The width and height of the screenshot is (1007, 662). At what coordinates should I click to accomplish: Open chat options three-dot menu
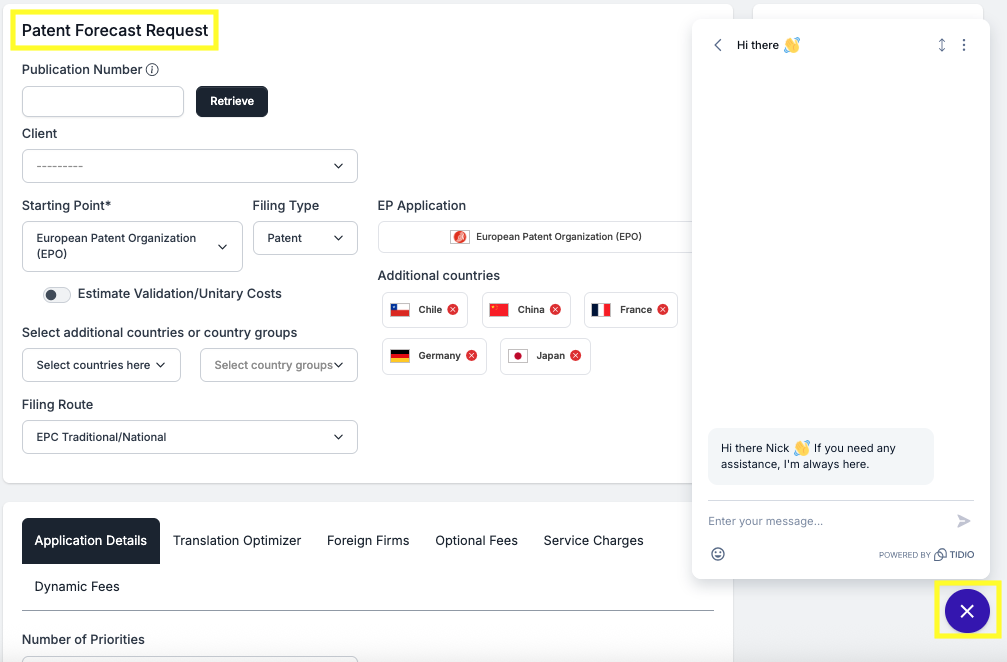(964, 45)
